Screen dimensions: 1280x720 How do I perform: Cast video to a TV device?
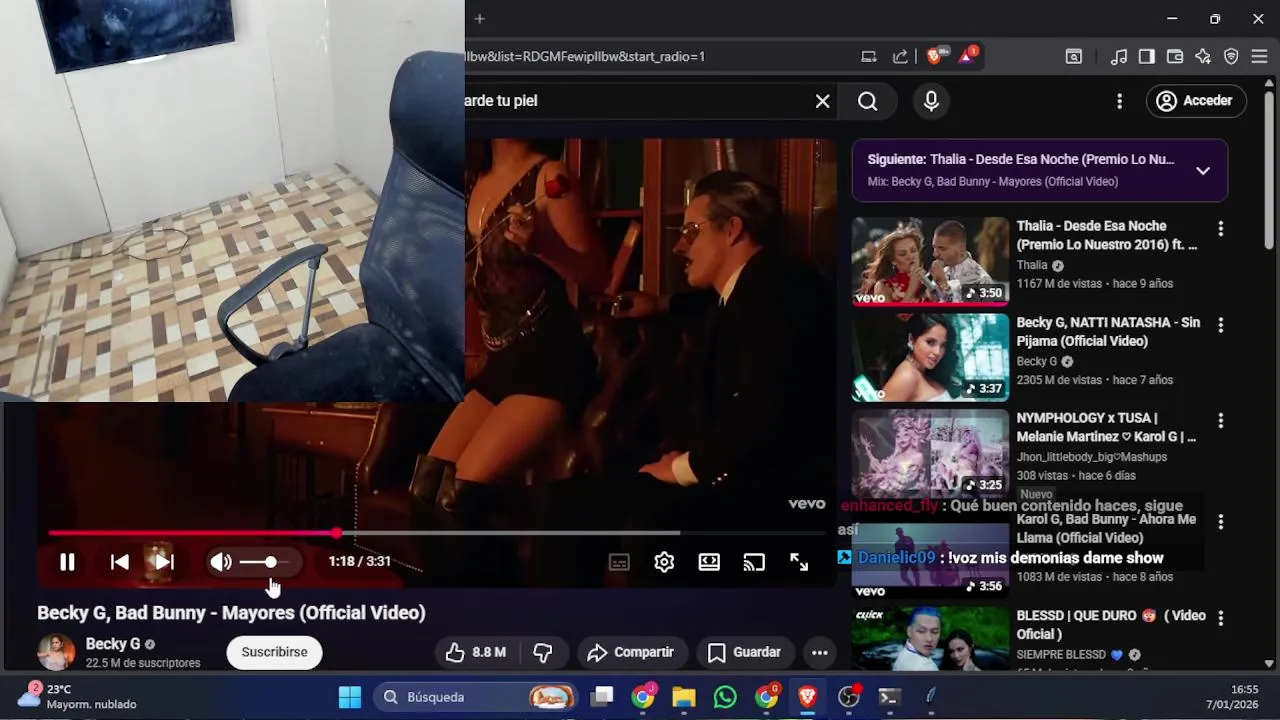point(754,562)
